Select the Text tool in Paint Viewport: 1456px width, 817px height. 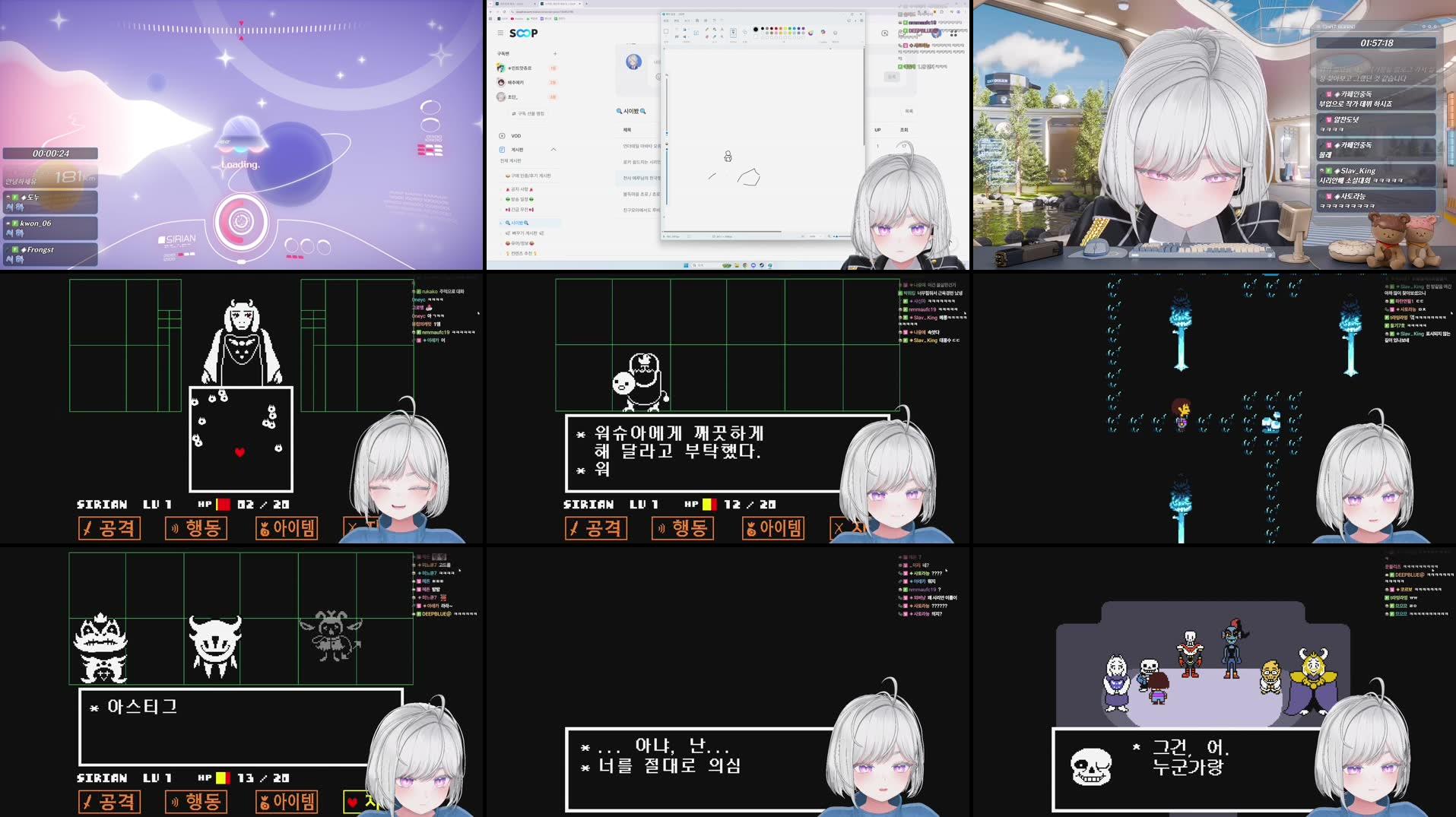(722, 30)
